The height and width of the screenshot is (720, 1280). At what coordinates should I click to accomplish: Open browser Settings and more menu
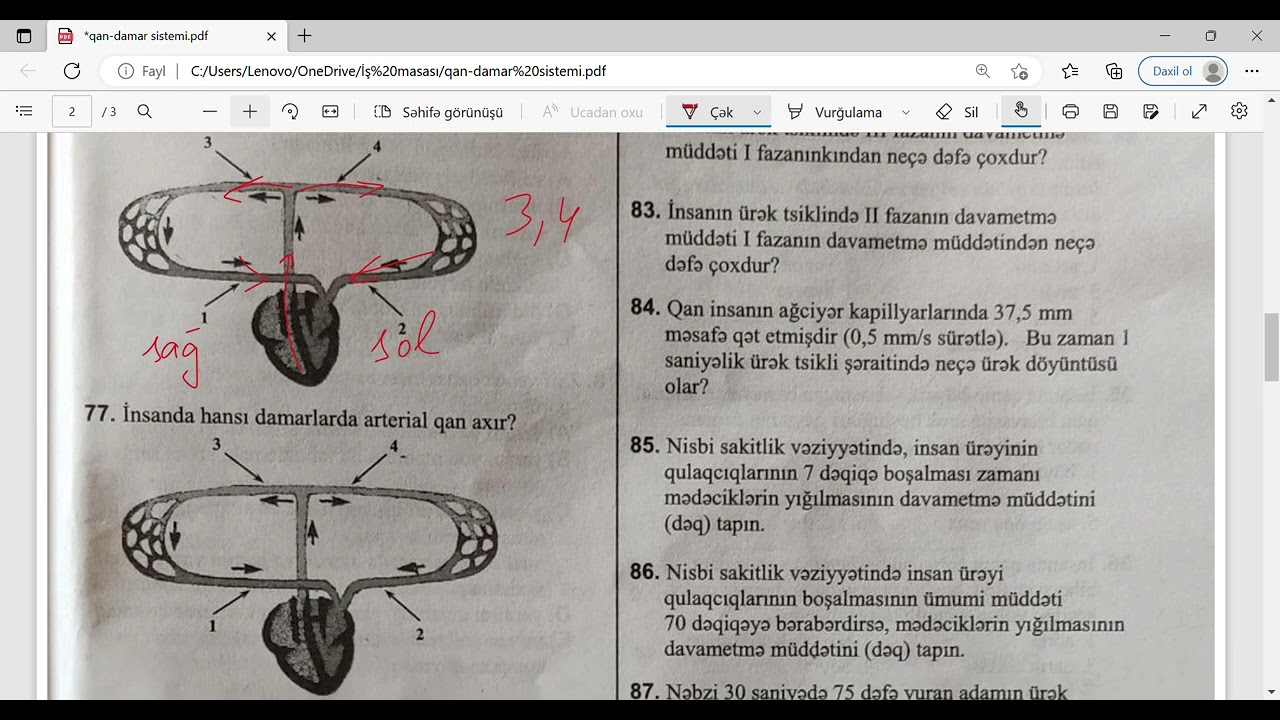(1252, 71)
